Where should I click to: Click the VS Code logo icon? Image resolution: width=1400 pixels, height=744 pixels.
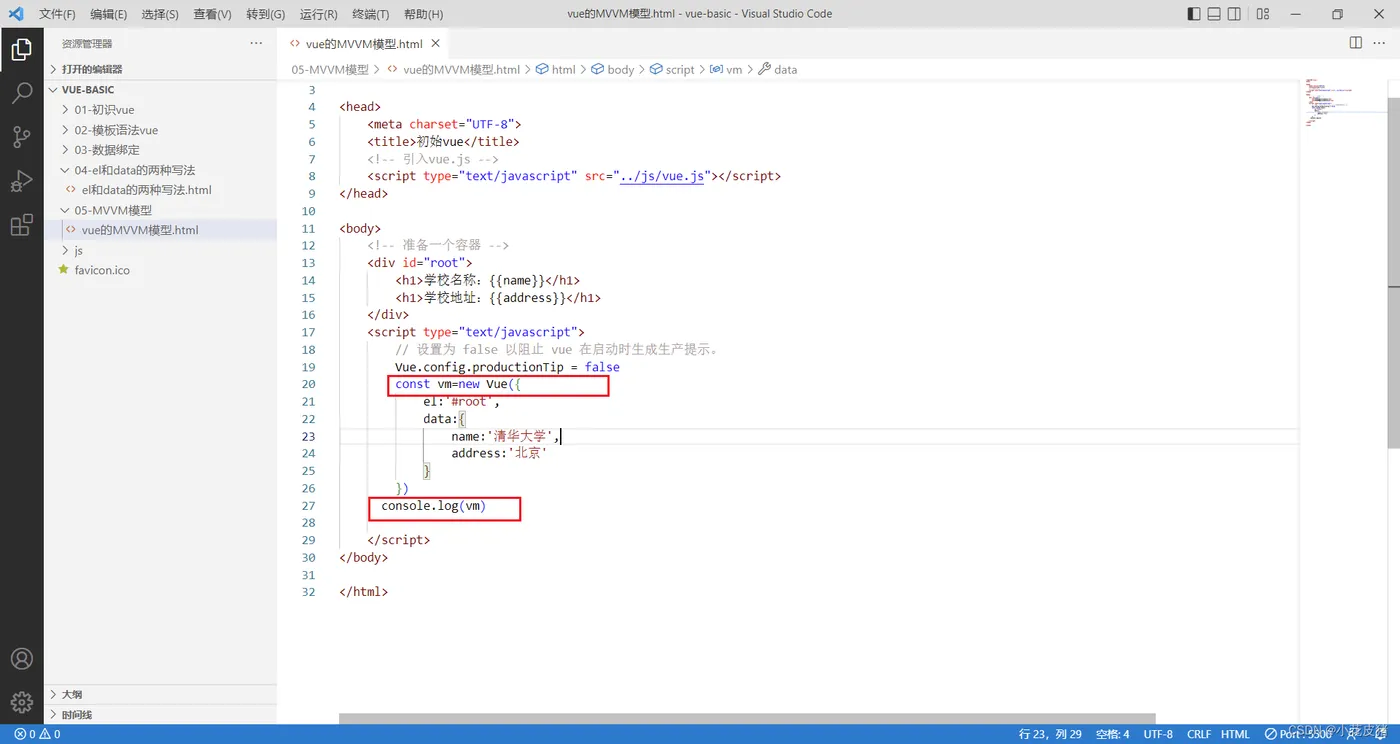point(15,14)
